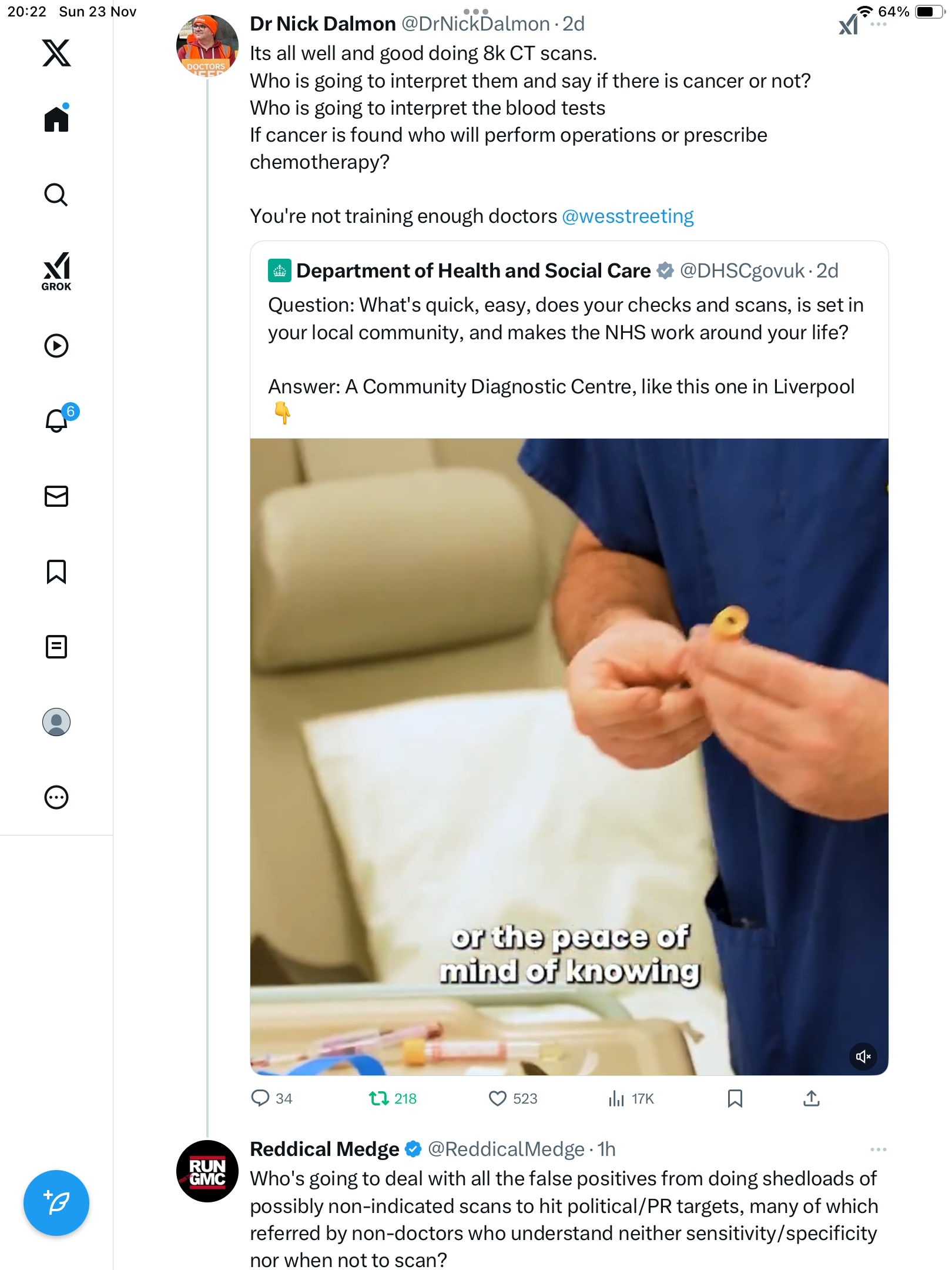The width and height of the screenshot is (952, 1270).
Task: Click the compose post button
Action: click(x=56, y=1202)
